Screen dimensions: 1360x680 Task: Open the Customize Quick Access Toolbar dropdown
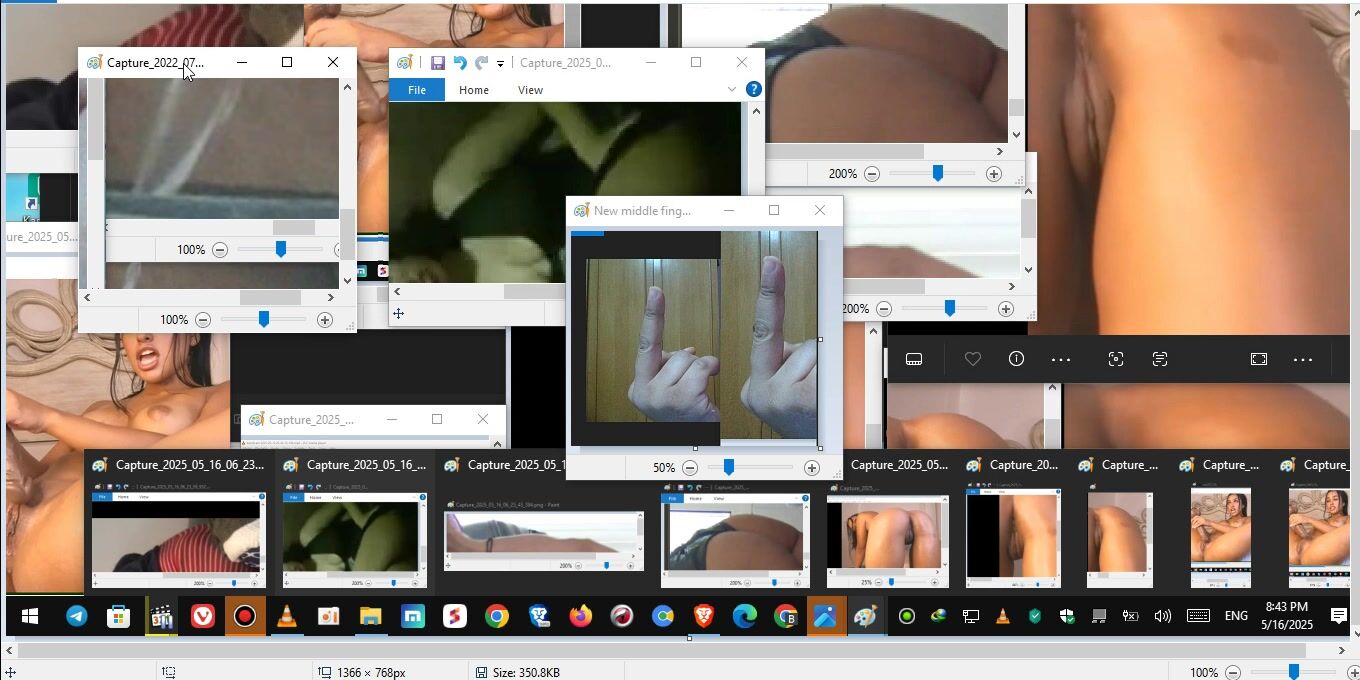pyautogui.click(x=500, y=64)
